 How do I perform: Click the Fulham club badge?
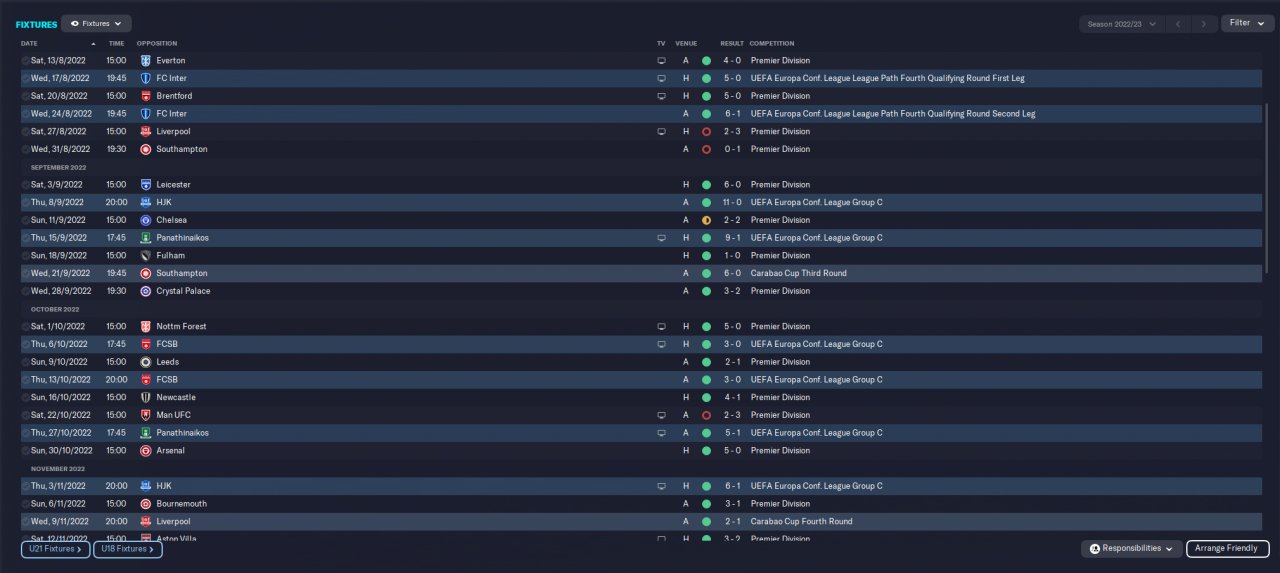[145, 256]
